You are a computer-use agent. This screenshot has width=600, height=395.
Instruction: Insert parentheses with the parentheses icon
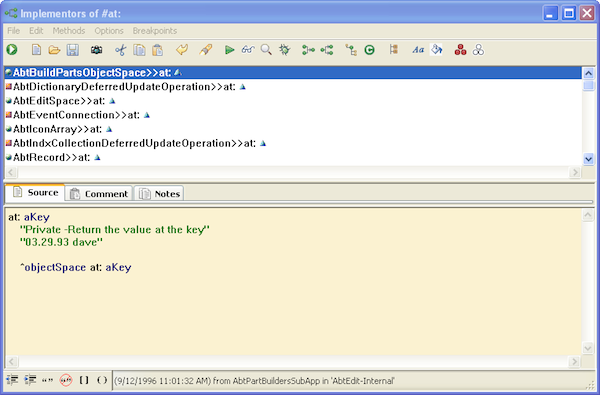coord(102,380)
